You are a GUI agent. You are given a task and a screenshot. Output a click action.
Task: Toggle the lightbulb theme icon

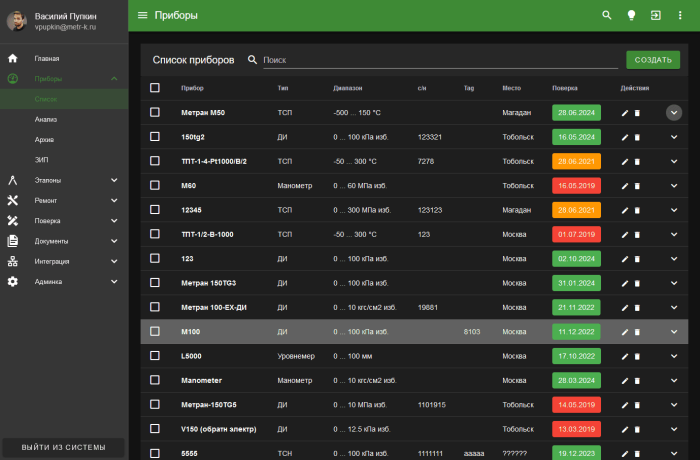click(631, 15)
